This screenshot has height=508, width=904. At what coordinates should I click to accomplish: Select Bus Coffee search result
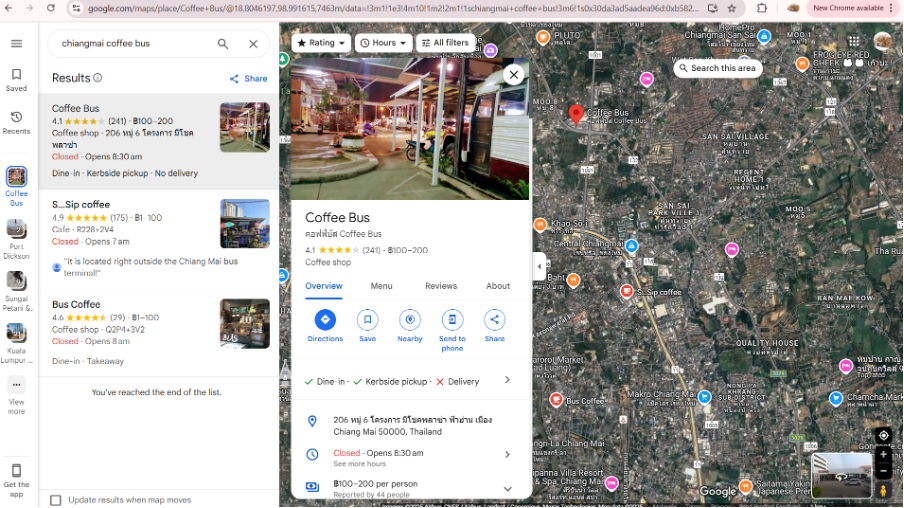point(159,334)
